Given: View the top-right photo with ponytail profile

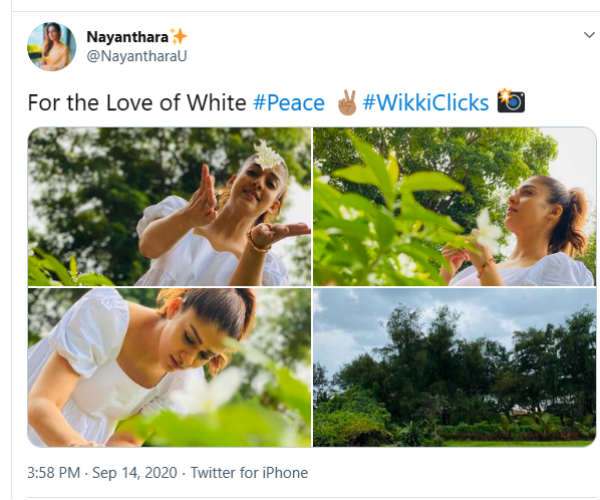Looking at the screenshot, I should [455, 207].
